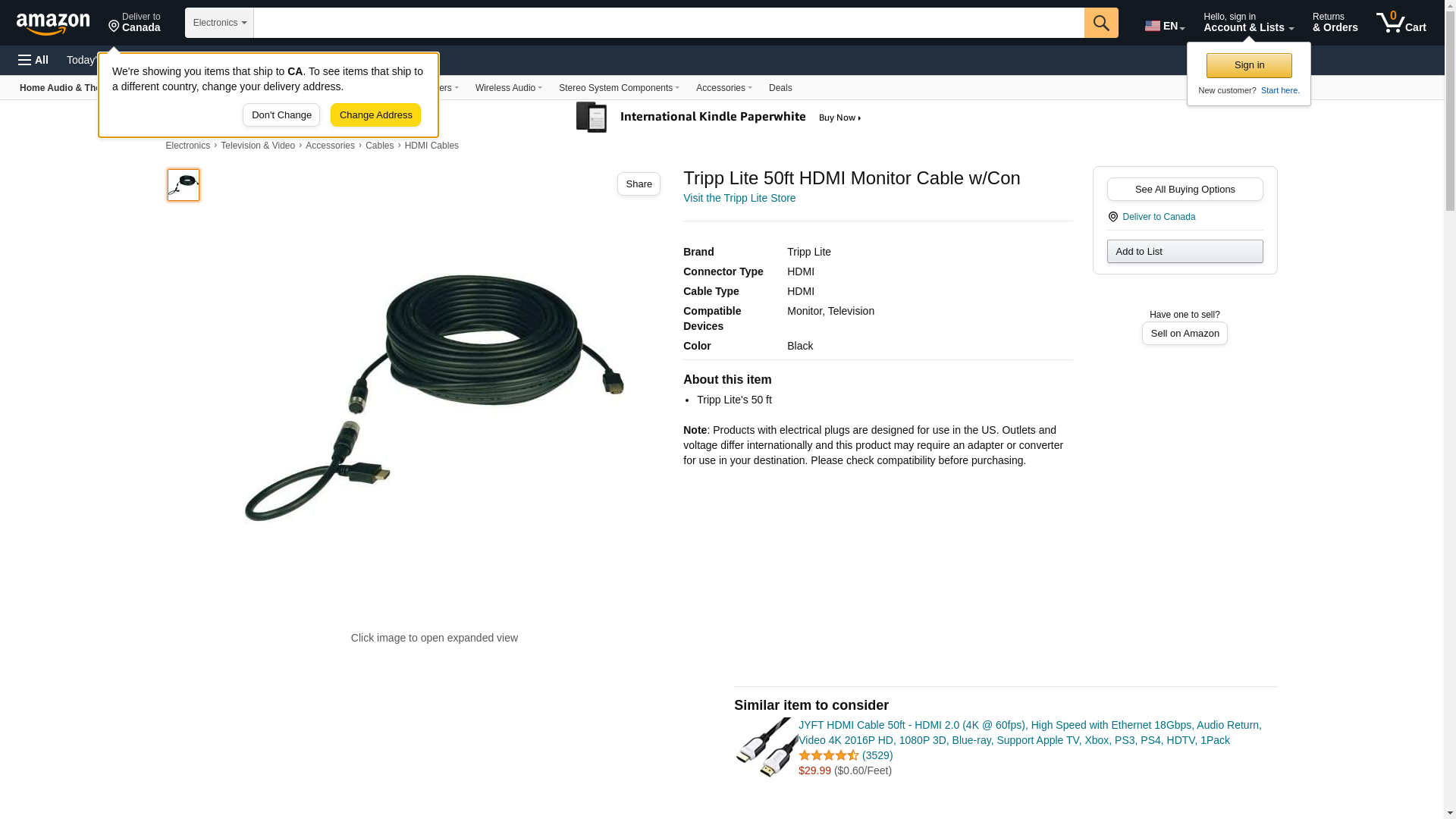Click See All Buying Options

coord(1185,190)
